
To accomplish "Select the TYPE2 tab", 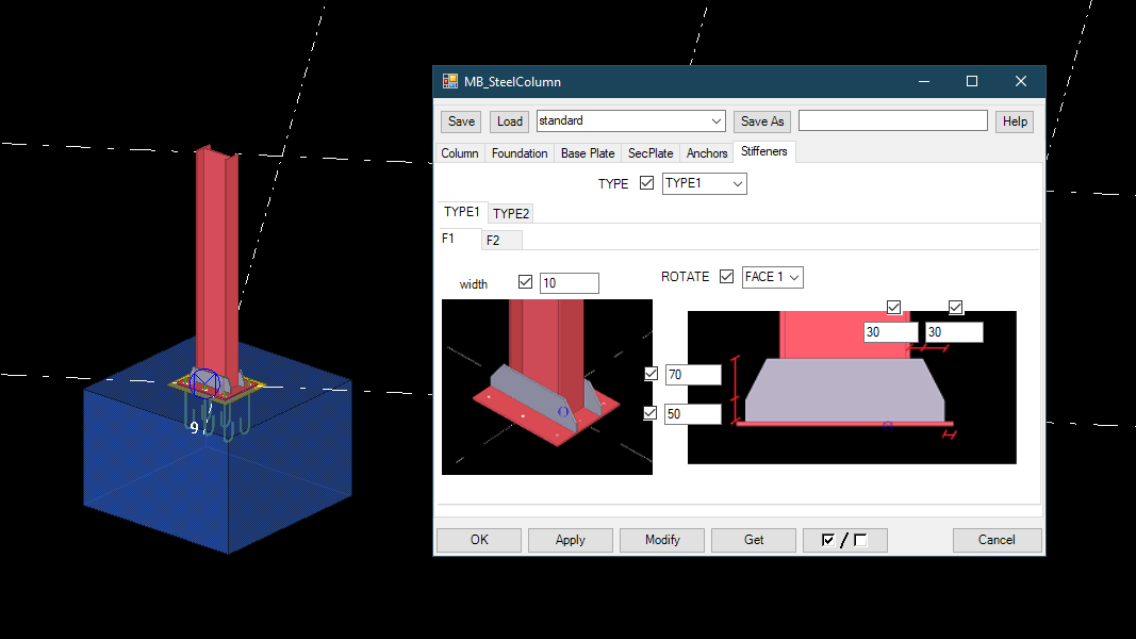I will [510, 212].
